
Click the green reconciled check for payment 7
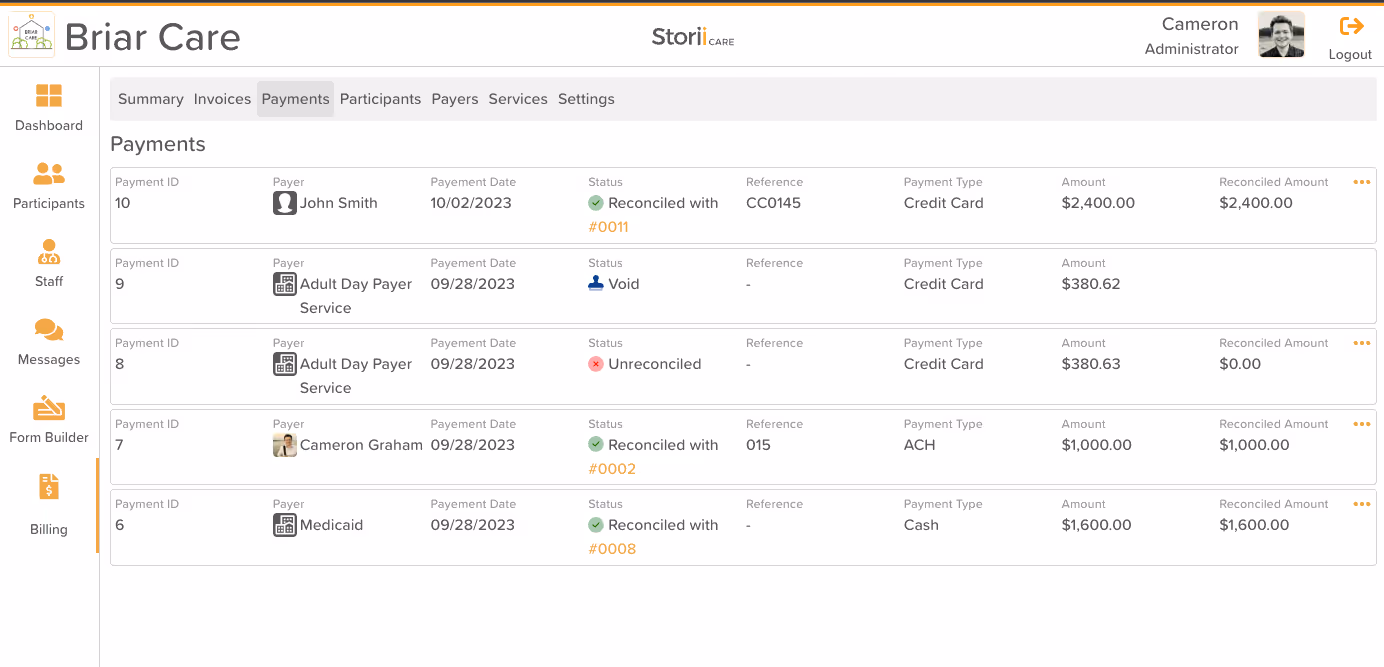pyautogui.click(x=596, y=444)
